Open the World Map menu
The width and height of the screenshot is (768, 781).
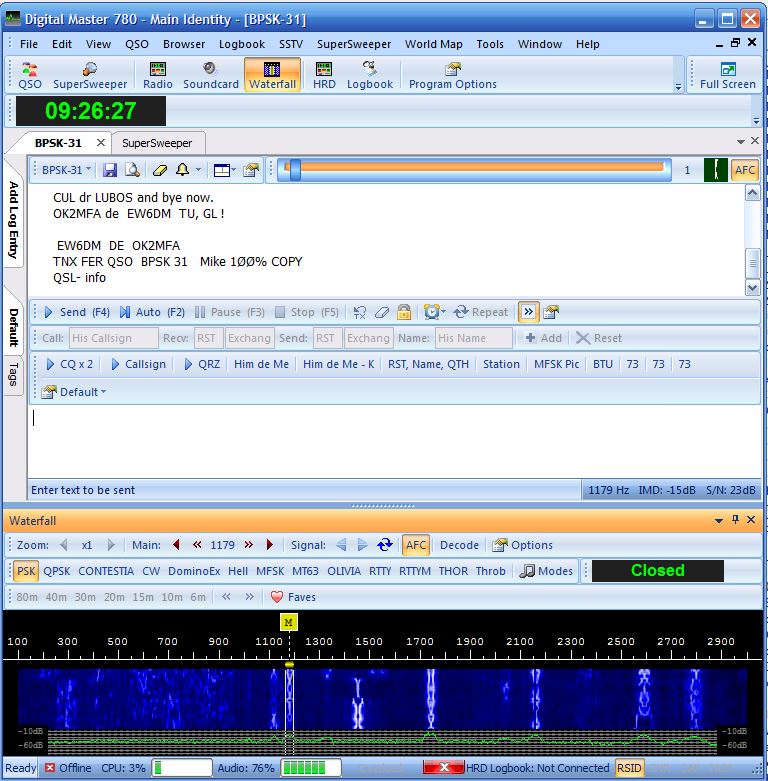point(433,44)
